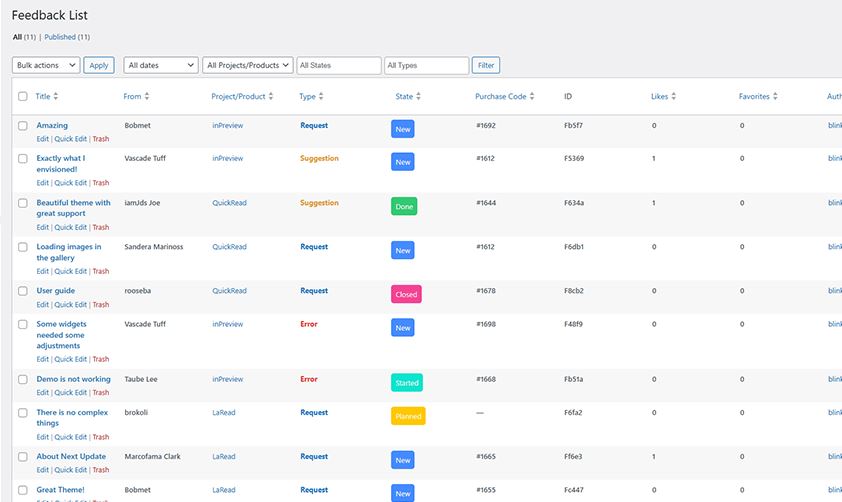Check the 'Beautiful theme with great support' row
Image resolution: width=842 pixels, height=502 pixels.
[23, 203]
